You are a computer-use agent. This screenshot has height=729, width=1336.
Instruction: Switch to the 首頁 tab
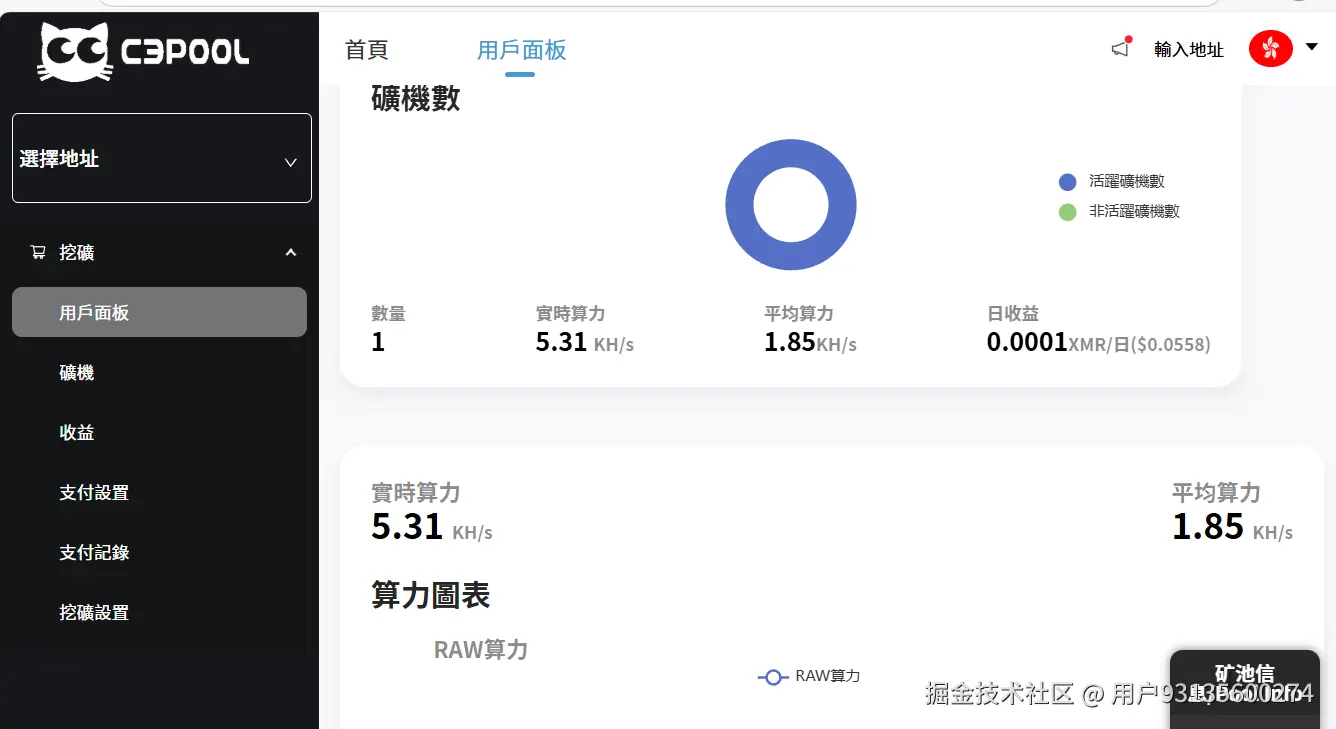tap(366, 50)
